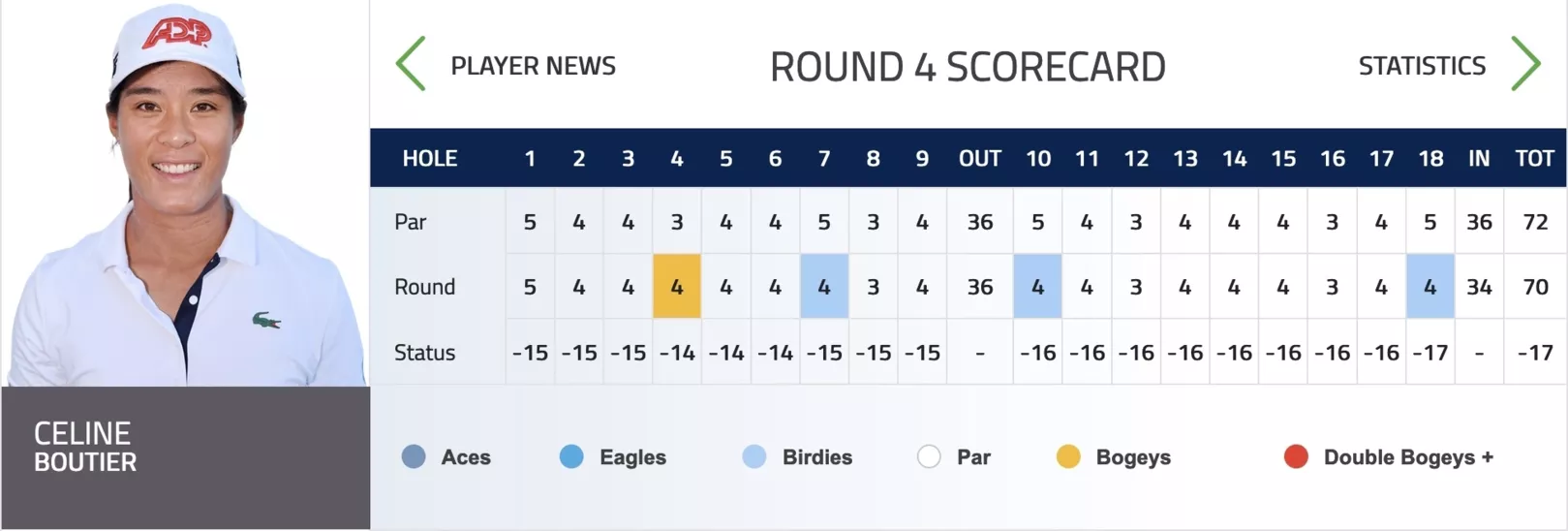Click the HOLE column header
The image size is (1568, 531).
click(x=430, y=159)
